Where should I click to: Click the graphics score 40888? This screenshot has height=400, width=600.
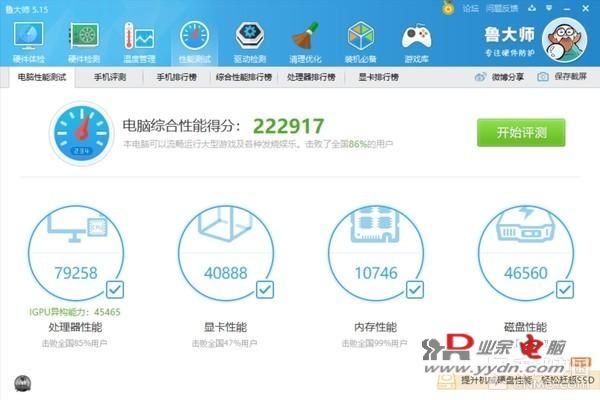click(x=226, y=273)
